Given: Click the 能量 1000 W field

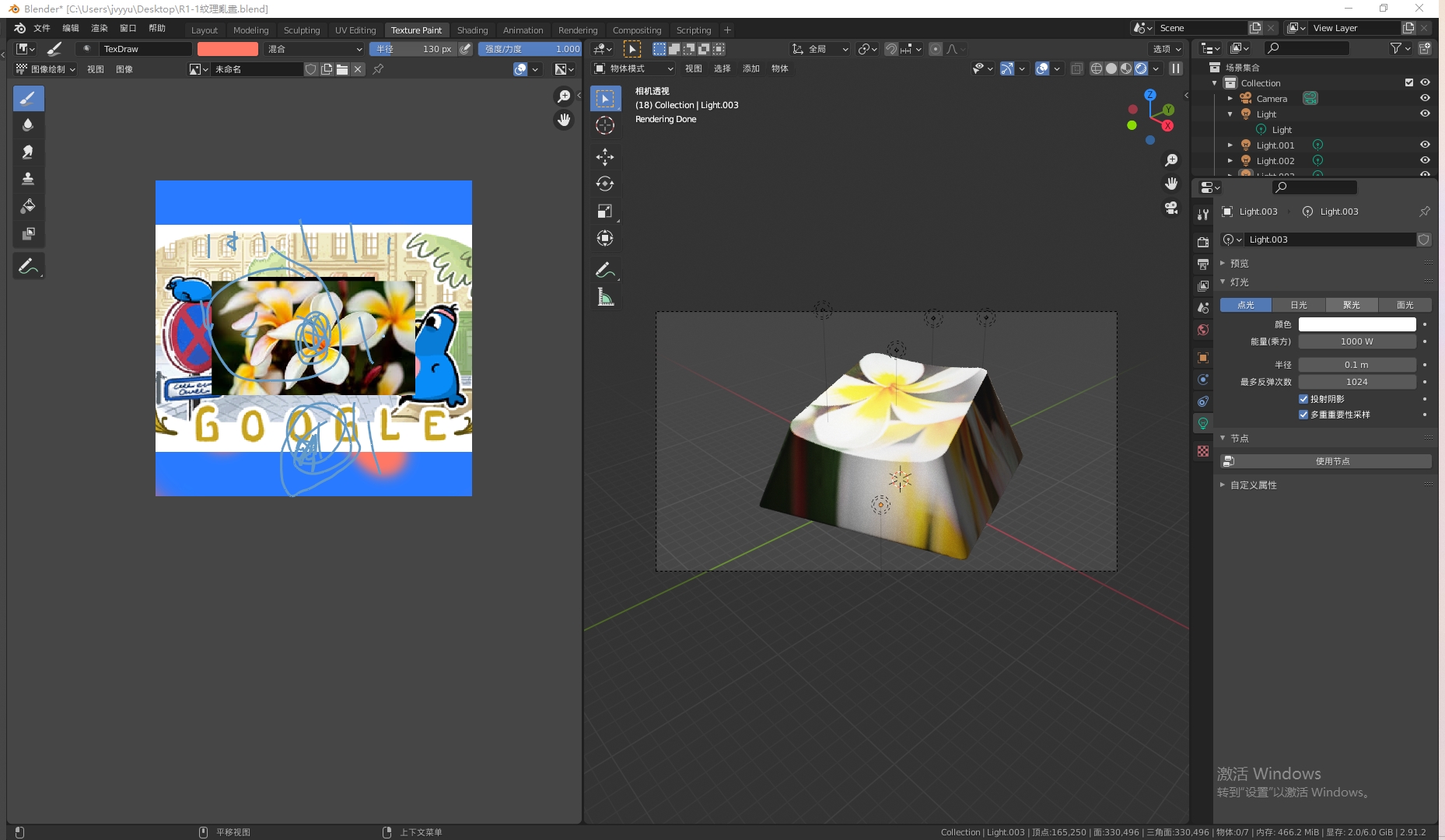Looking at the screenshot, I should 1357,341.
